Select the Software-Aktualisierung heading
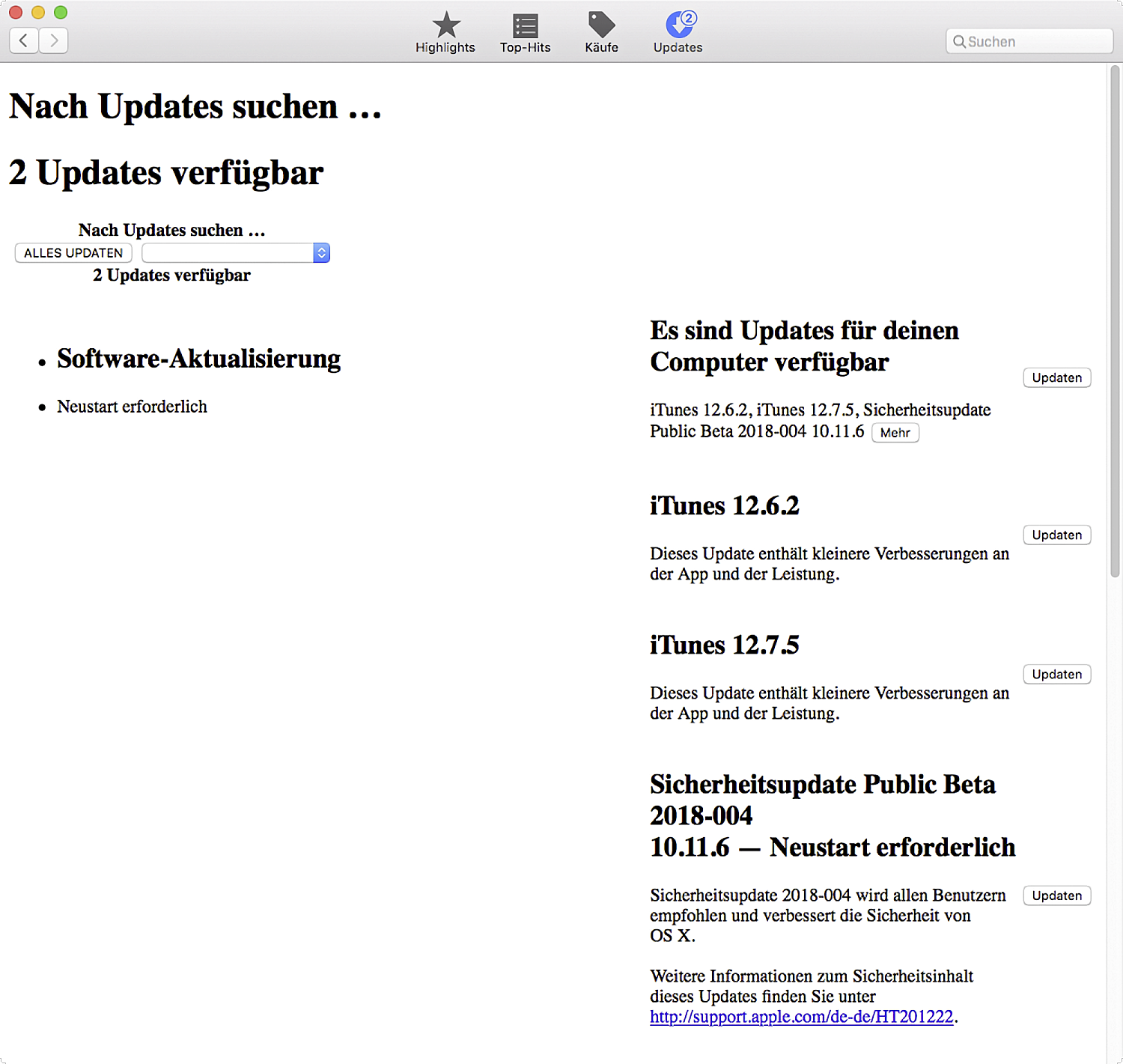The height and width of the screenshot is (1064, 1123). pyautogui.click(x=199, y=359)
